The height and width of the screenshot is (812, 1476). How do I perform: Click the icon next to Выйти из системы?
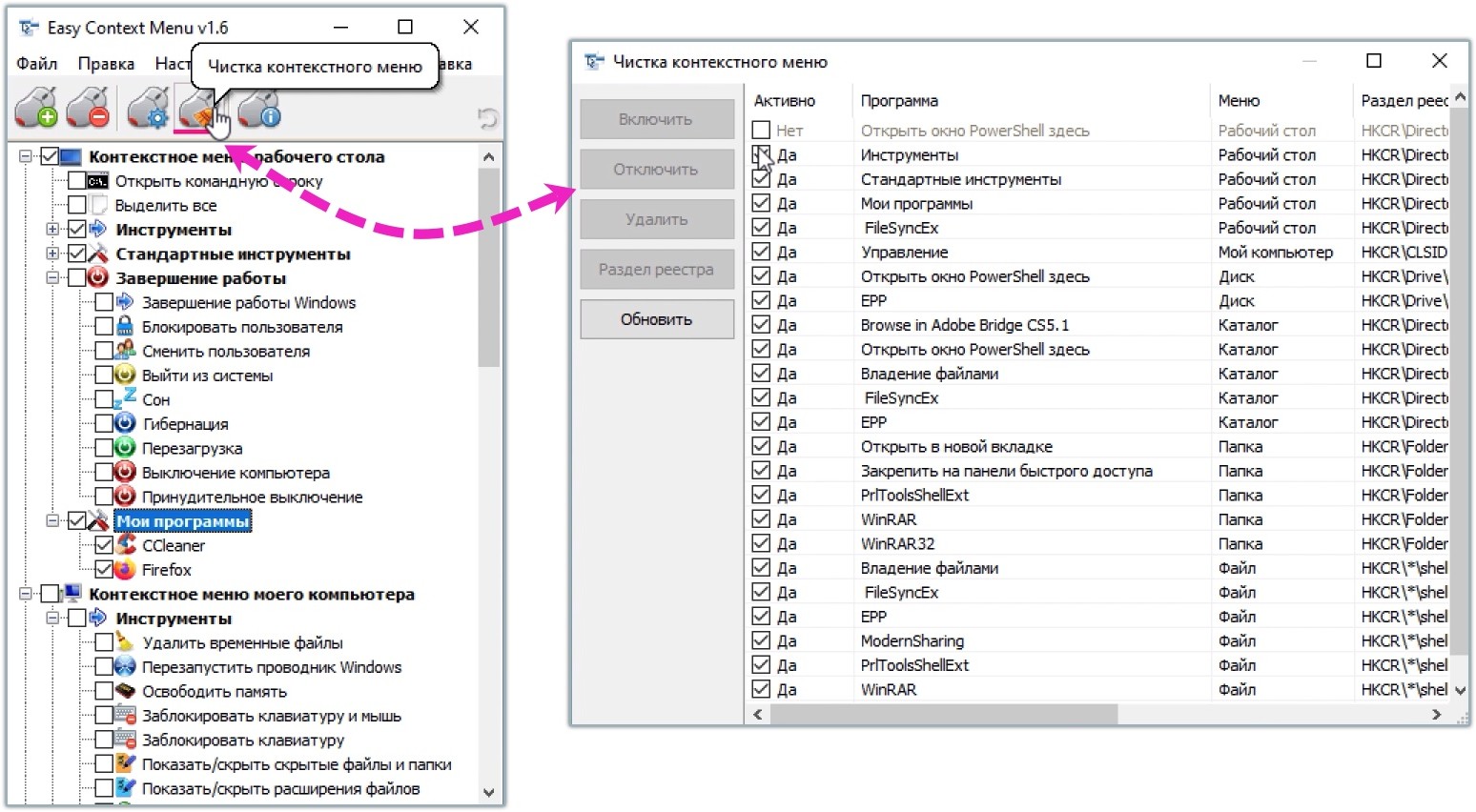(x=125, y=375)
